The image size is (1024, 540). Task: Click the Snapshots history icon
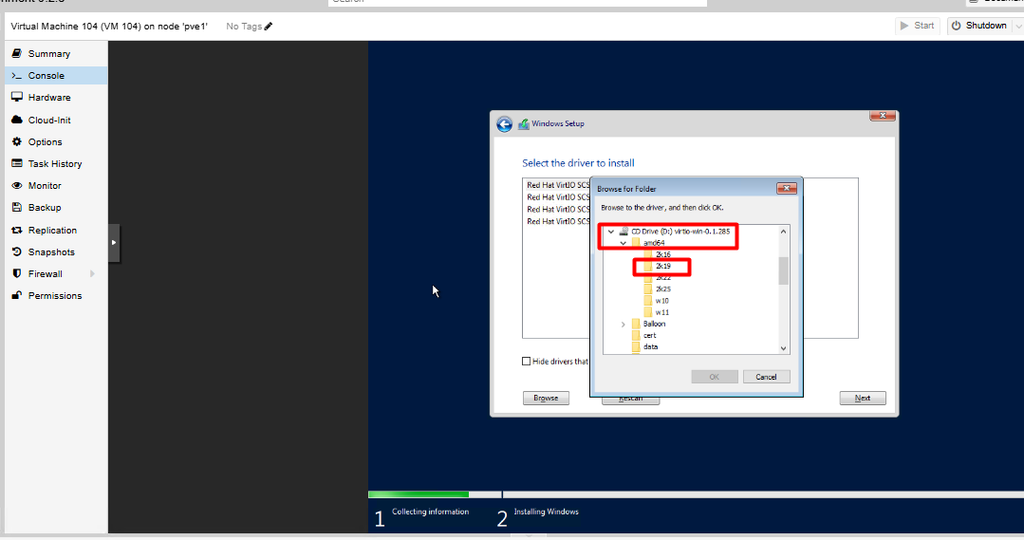[17, 252]
